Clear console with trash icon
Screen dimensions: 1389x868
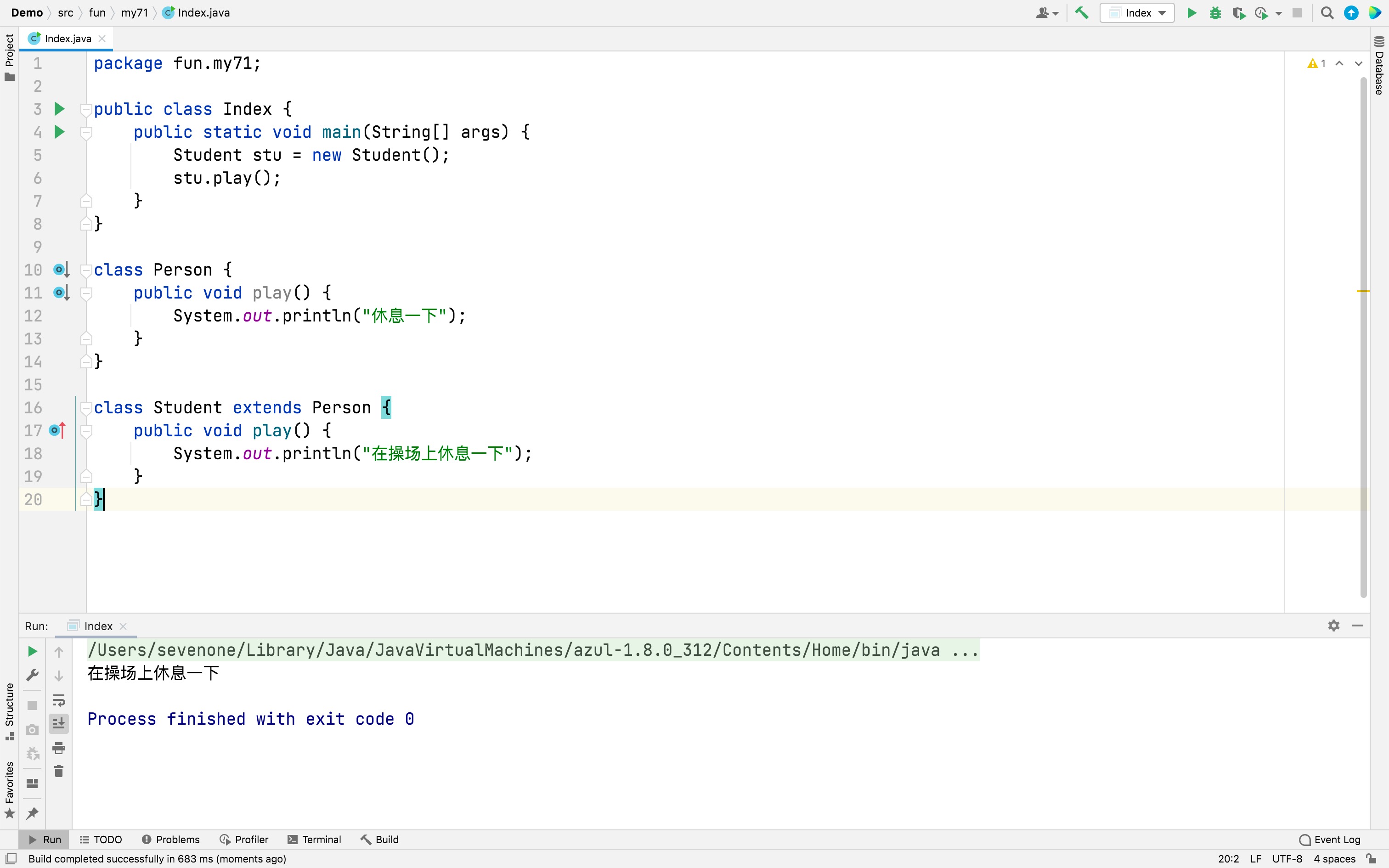click(x=58, y=771)
